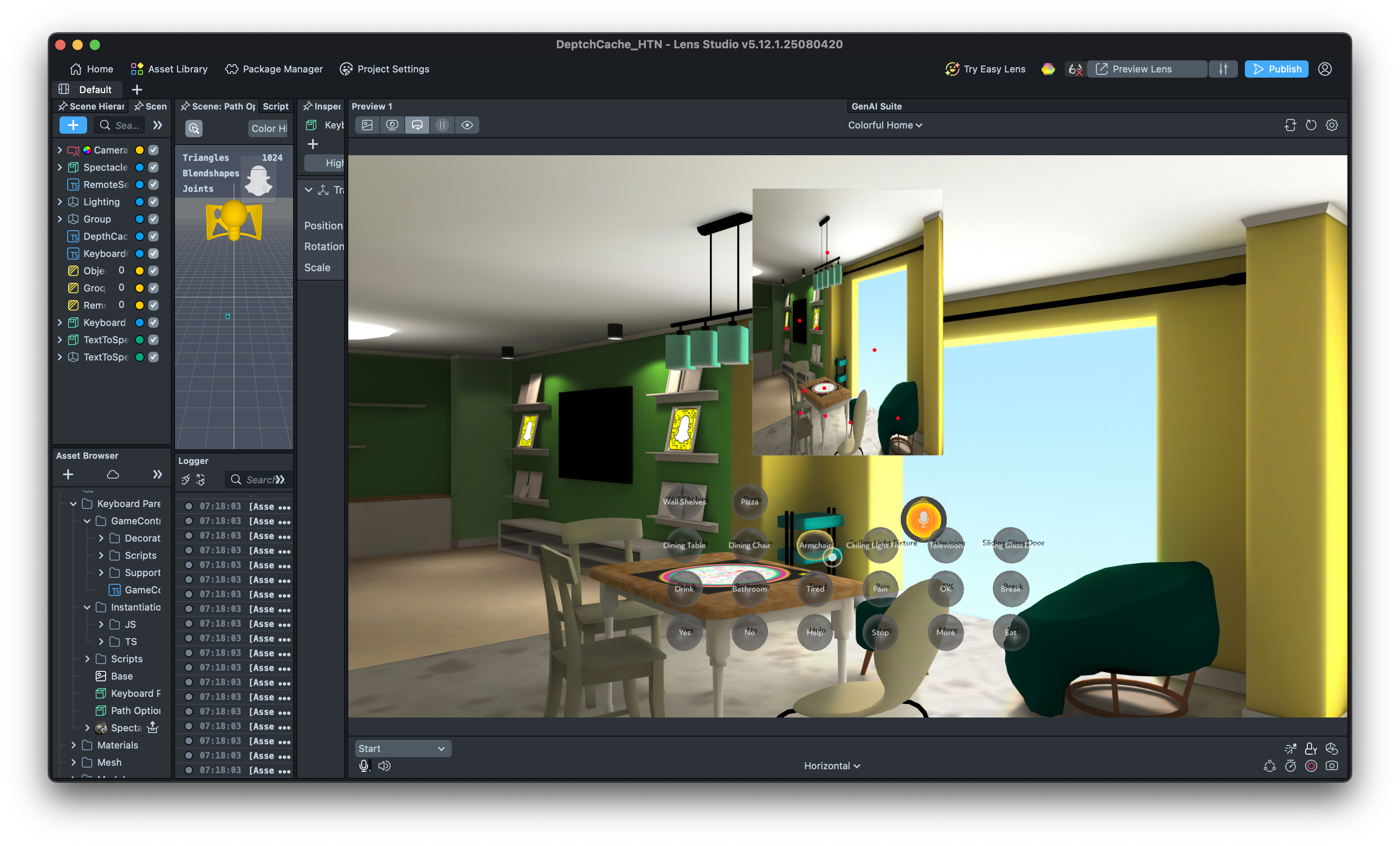Open the GenAI Suite settings gear

[x=1331, y=125]
